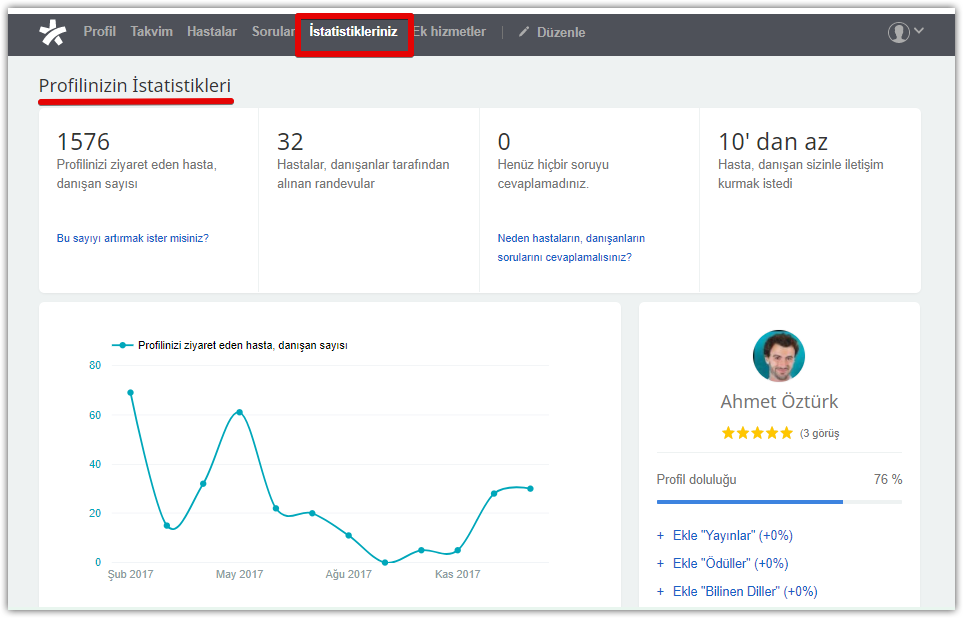Viewport: 963px width, 618px height.
Task: Click the Ağu 2017 axis label
Action: pos(348,574)
